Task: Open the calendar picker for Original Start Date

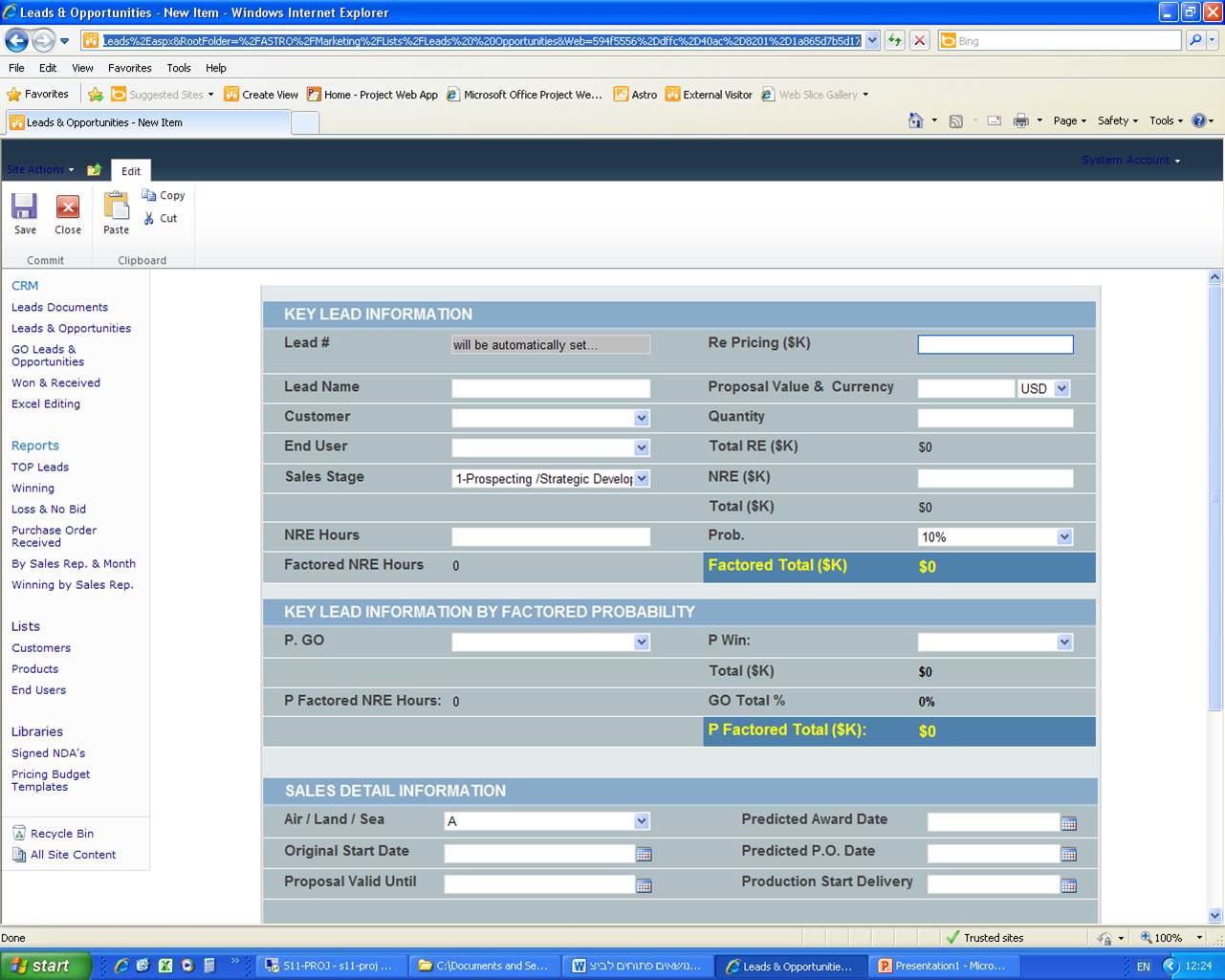Action: [644, 854]
